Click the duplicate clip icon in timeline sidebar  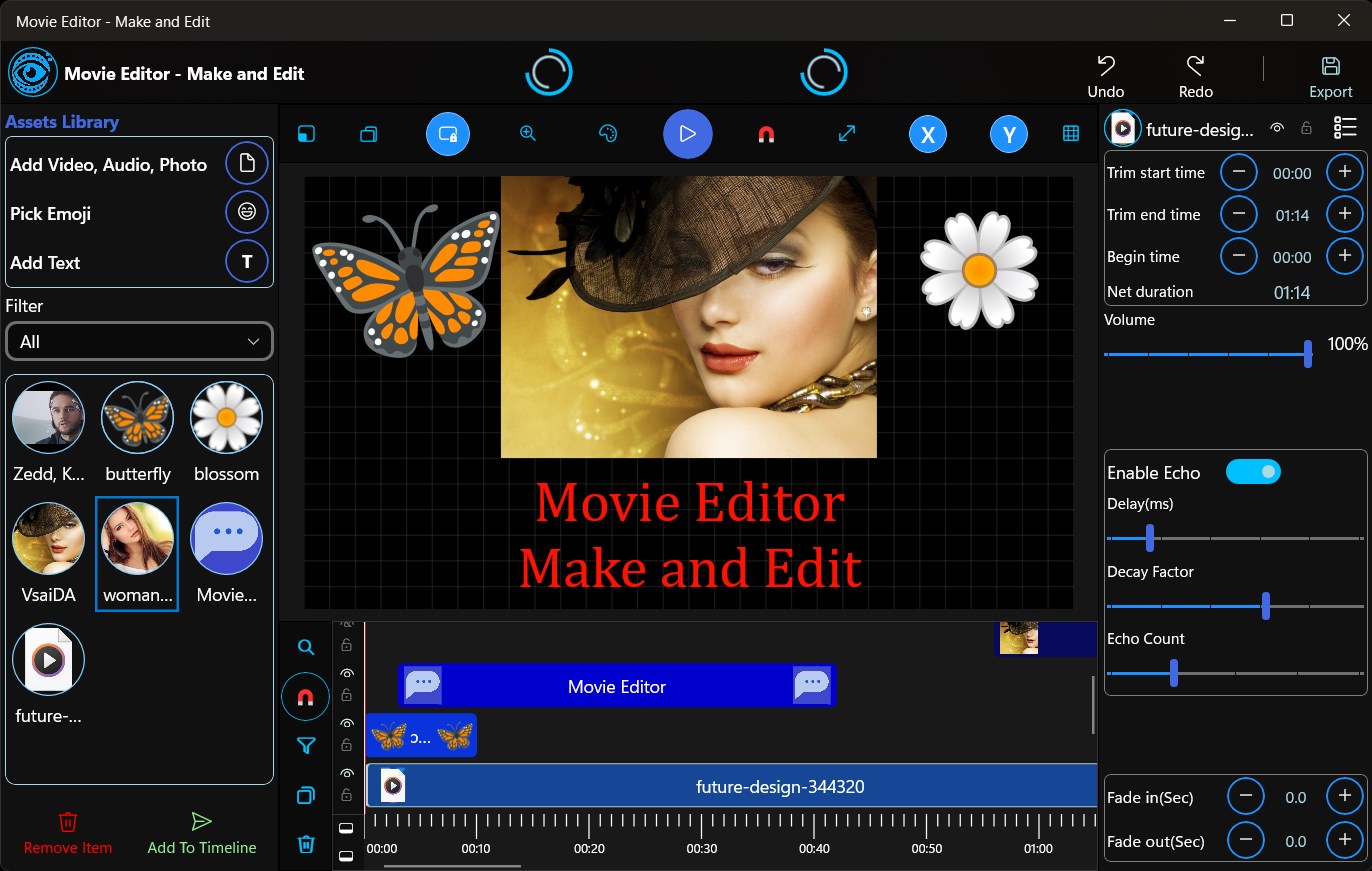(305, 795)
